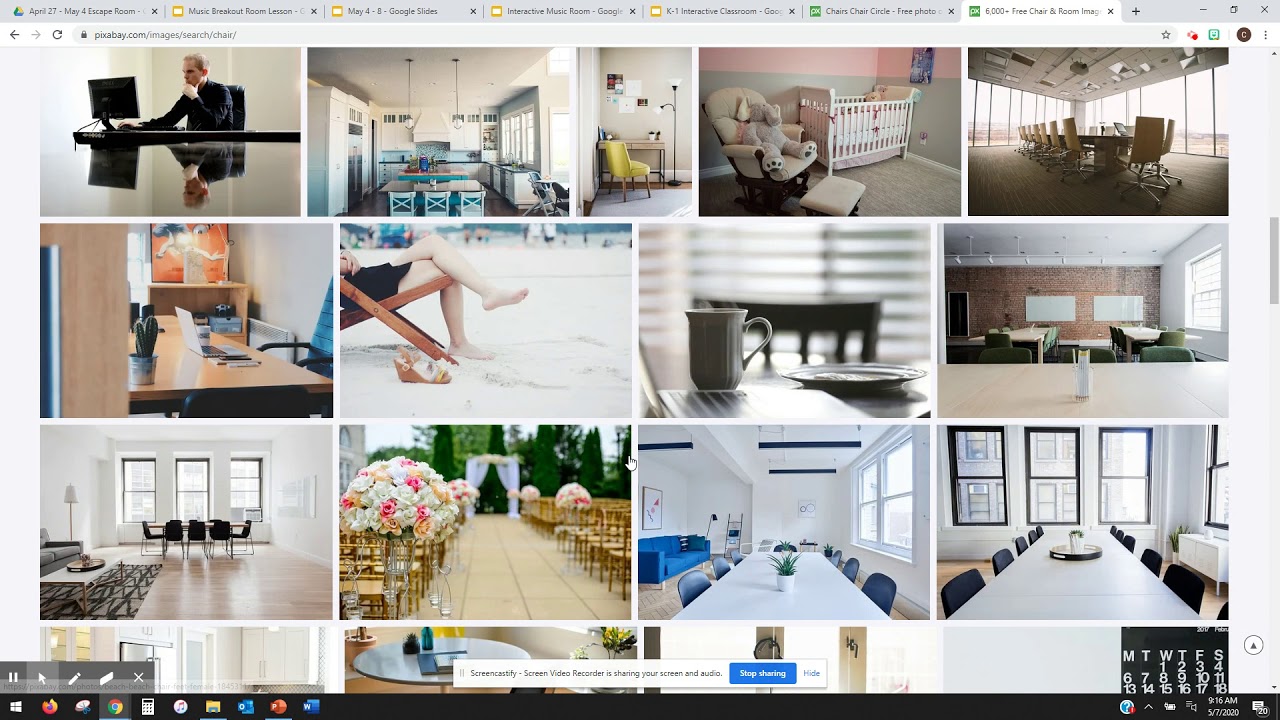1280x720 pixels.
Task: Click the Stop sharing button
Action: [762, 673]
